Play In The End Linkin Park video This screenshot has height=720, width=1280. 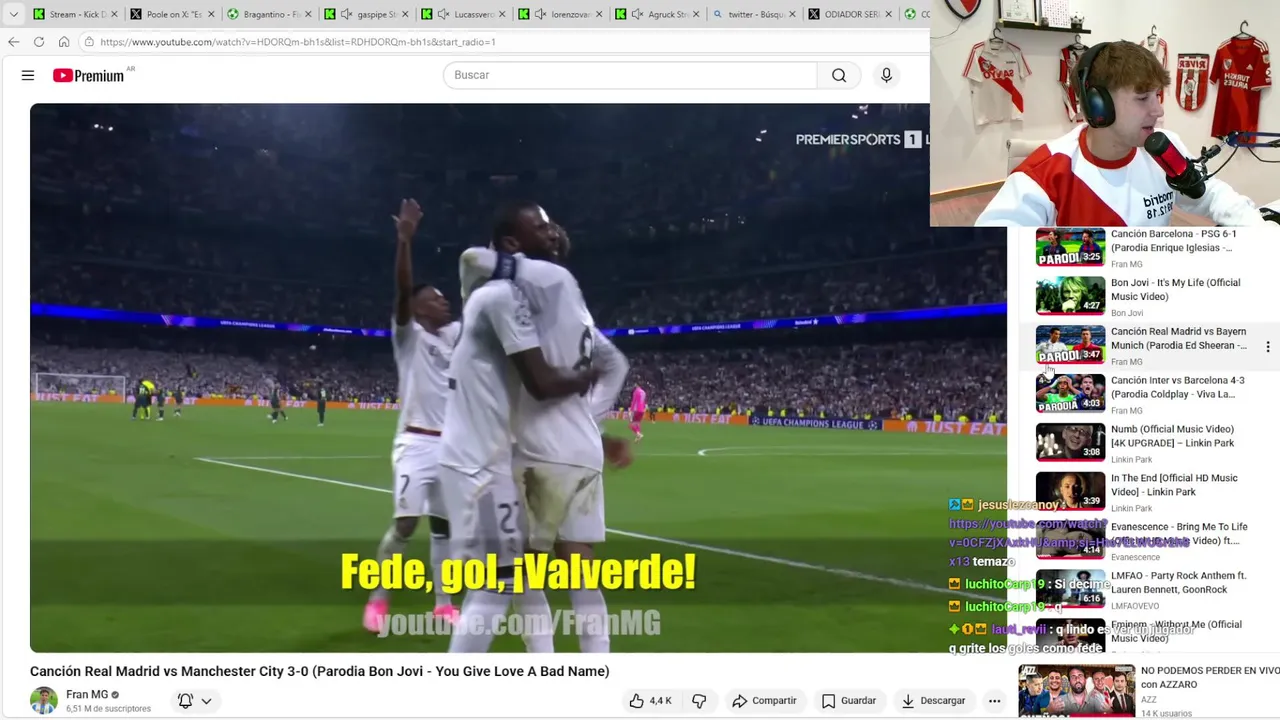[x=1174, y=485]
